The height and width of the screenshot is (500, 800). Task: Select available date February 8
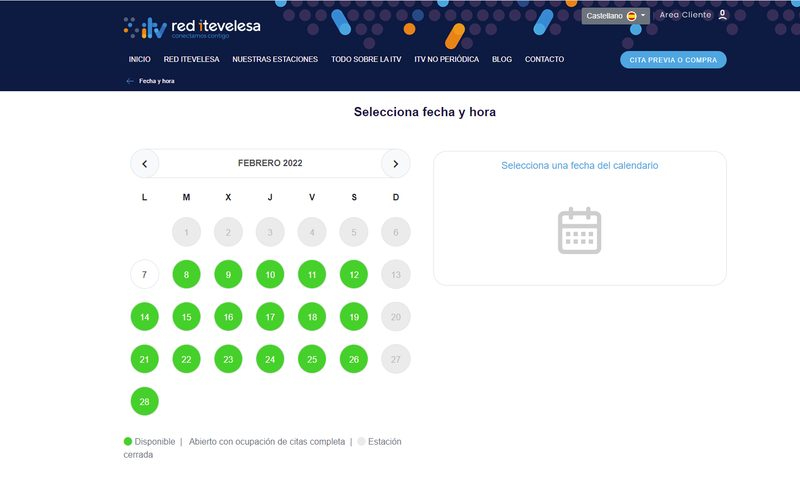tap(186, 274)
